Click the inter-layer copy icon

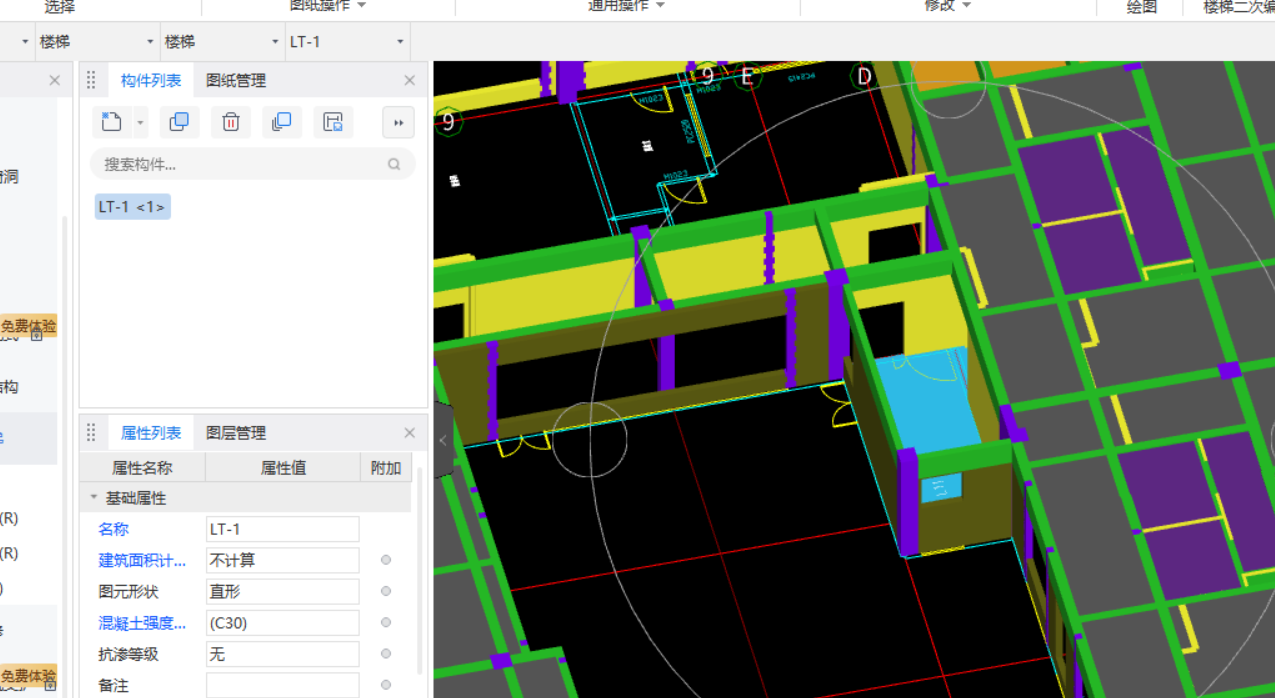[282, 122]
